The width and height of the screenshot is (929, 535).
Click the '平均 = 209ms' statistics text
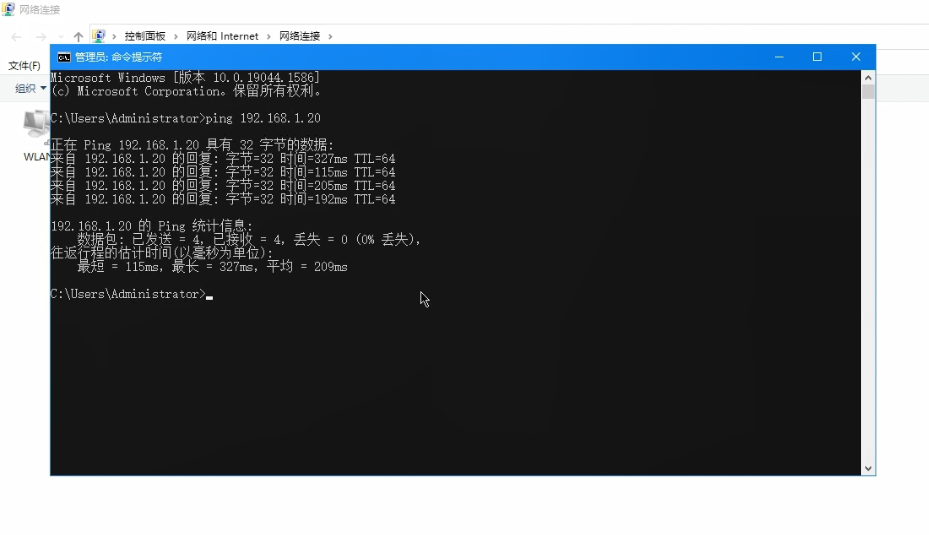pos(307,267)
